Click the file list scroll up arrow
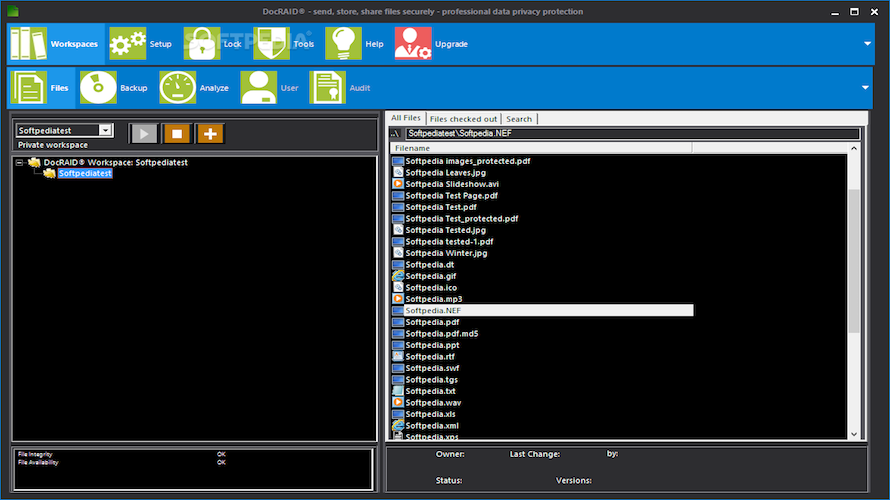 pos(854,148)
